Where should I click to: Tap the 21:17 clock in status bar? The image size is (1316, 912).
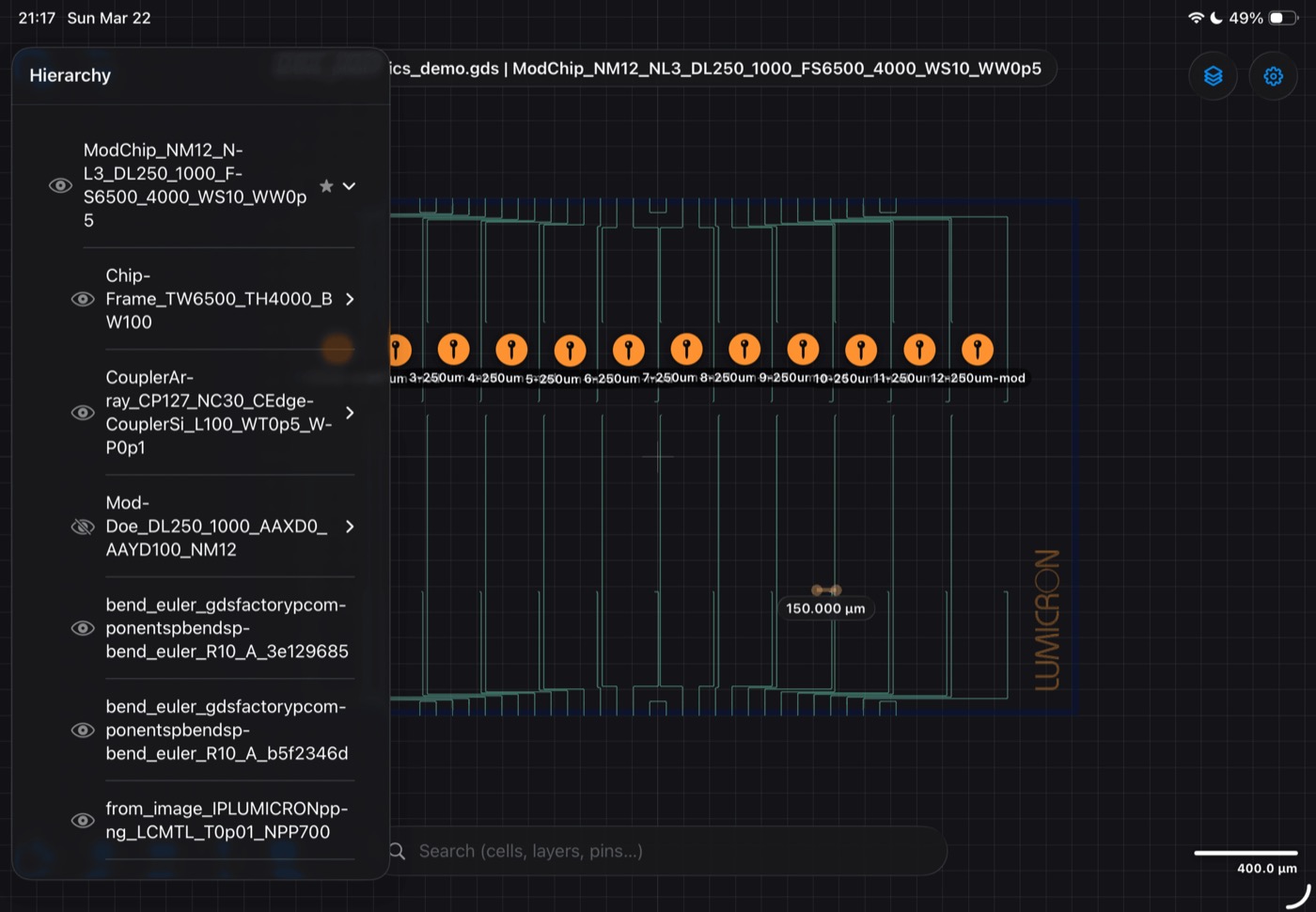coord(38,18)
